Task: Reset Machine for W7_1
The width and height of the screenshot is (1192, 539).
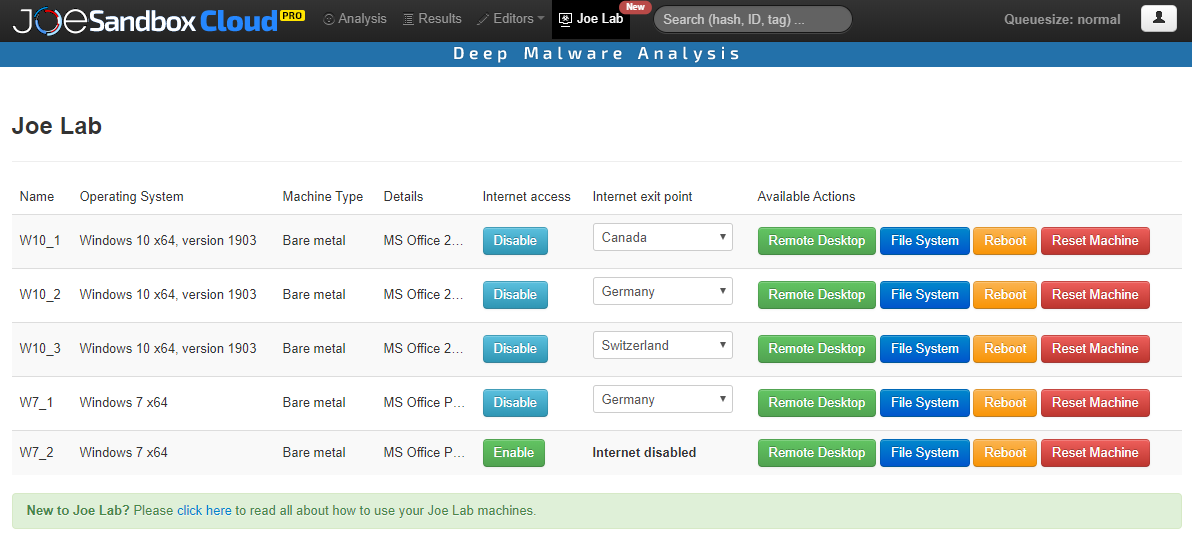Action: 1095,403
